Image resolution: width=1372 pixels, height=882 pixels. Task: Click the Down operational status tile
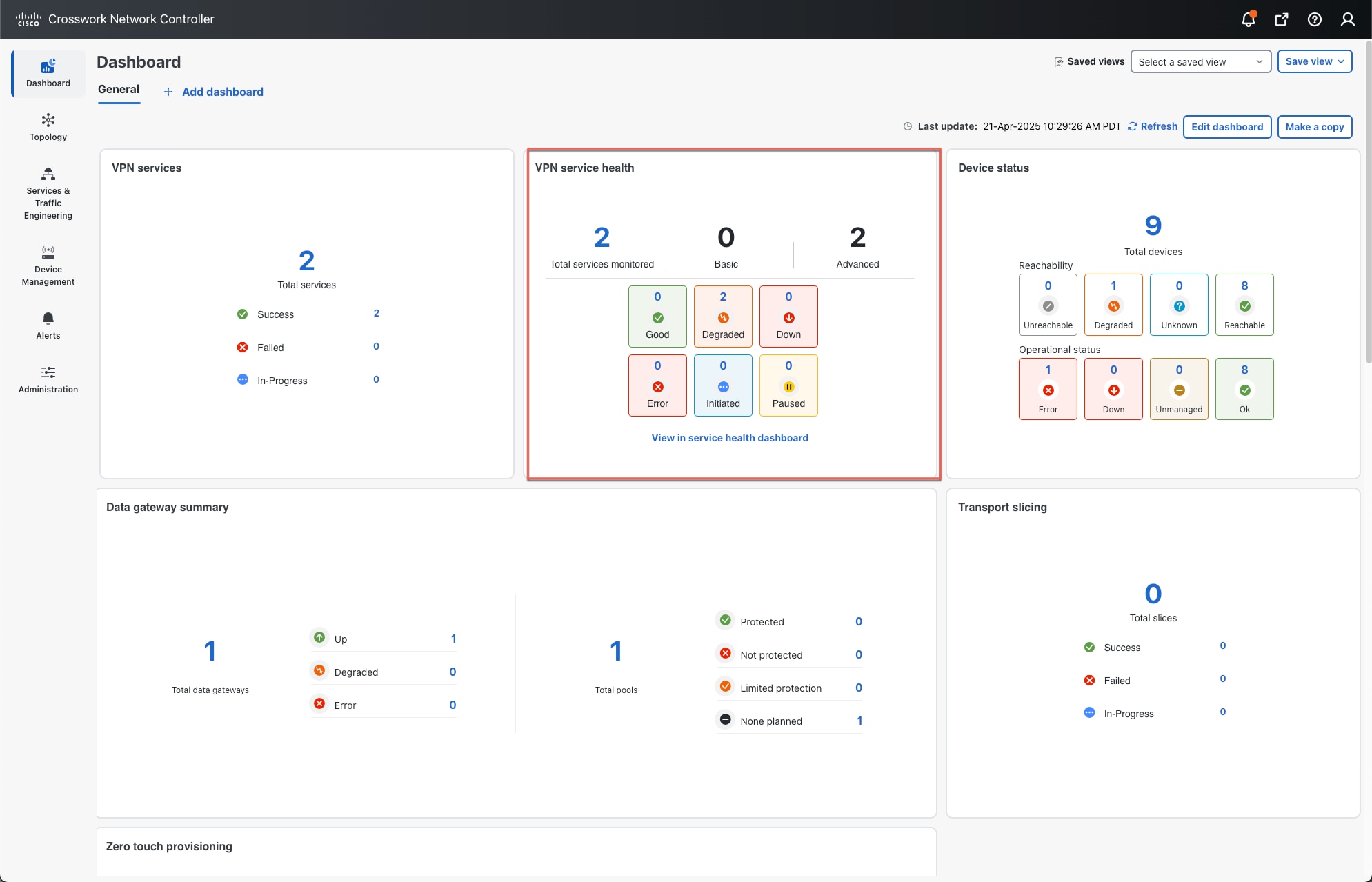1113,389
